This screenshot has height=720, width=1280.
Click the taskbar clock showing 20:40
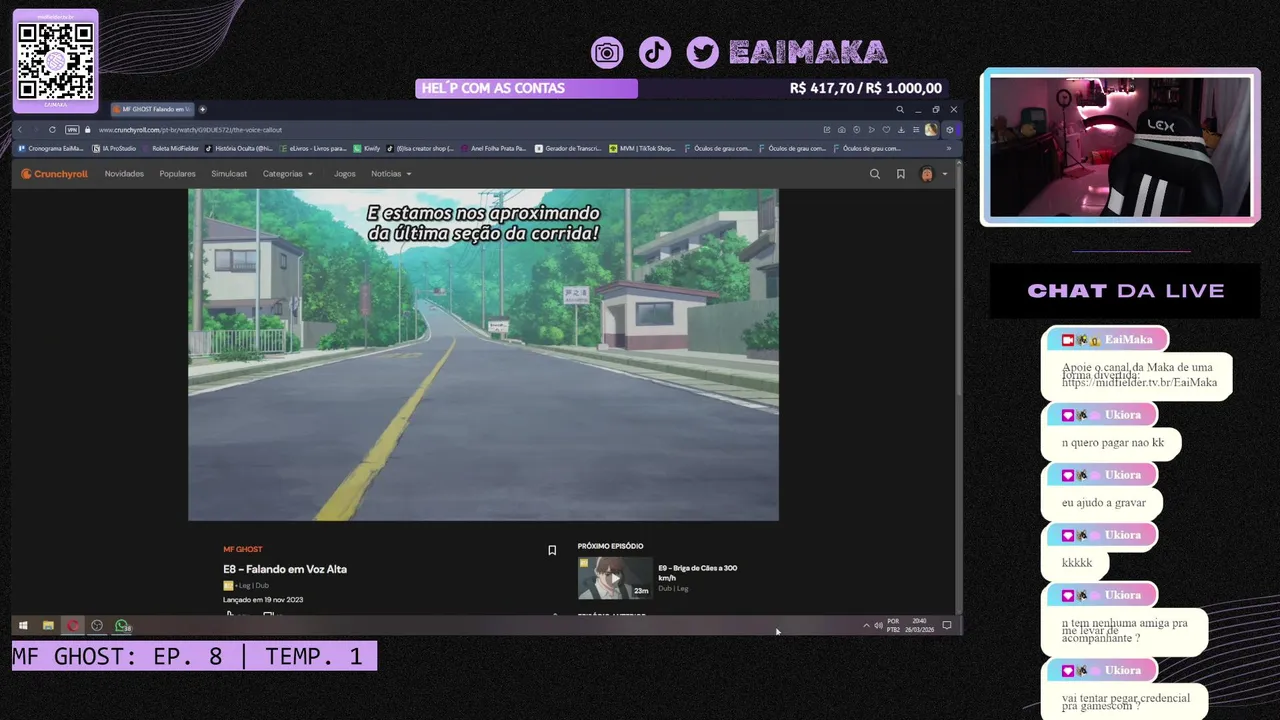[920, 626]
